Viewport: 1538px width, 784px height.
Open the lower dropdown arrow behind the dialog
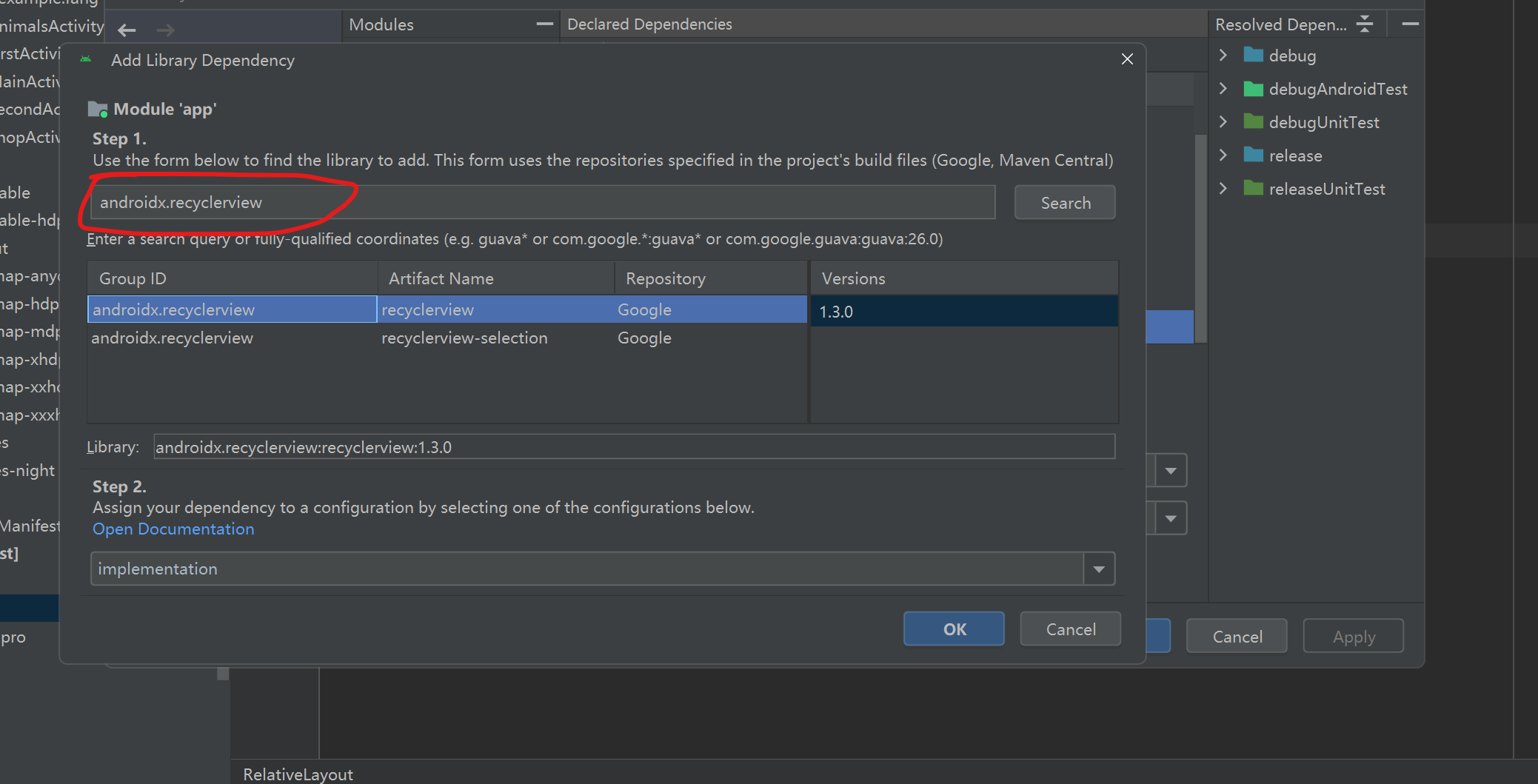(1171, 518)
